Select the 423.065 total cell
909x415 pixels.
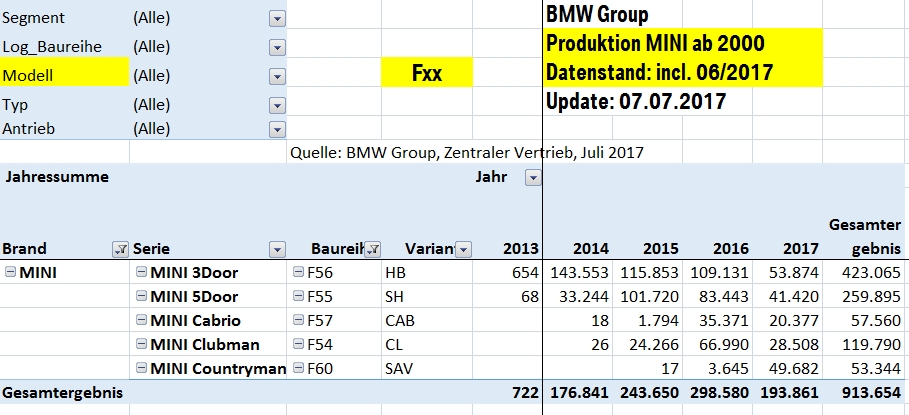click(866, 272)
